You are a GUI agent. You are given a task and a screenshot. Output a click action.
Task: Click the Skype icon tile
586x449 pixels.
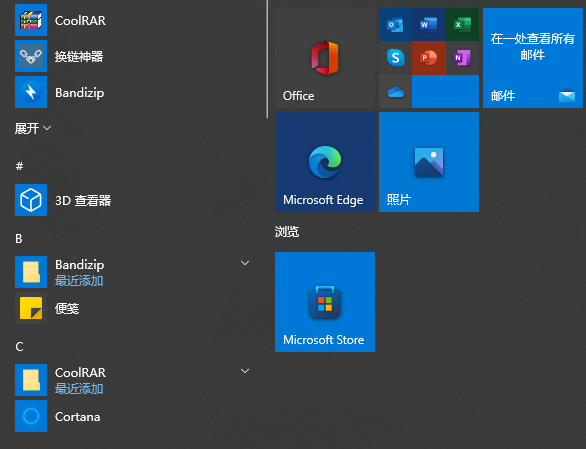[x=395, y=58]
